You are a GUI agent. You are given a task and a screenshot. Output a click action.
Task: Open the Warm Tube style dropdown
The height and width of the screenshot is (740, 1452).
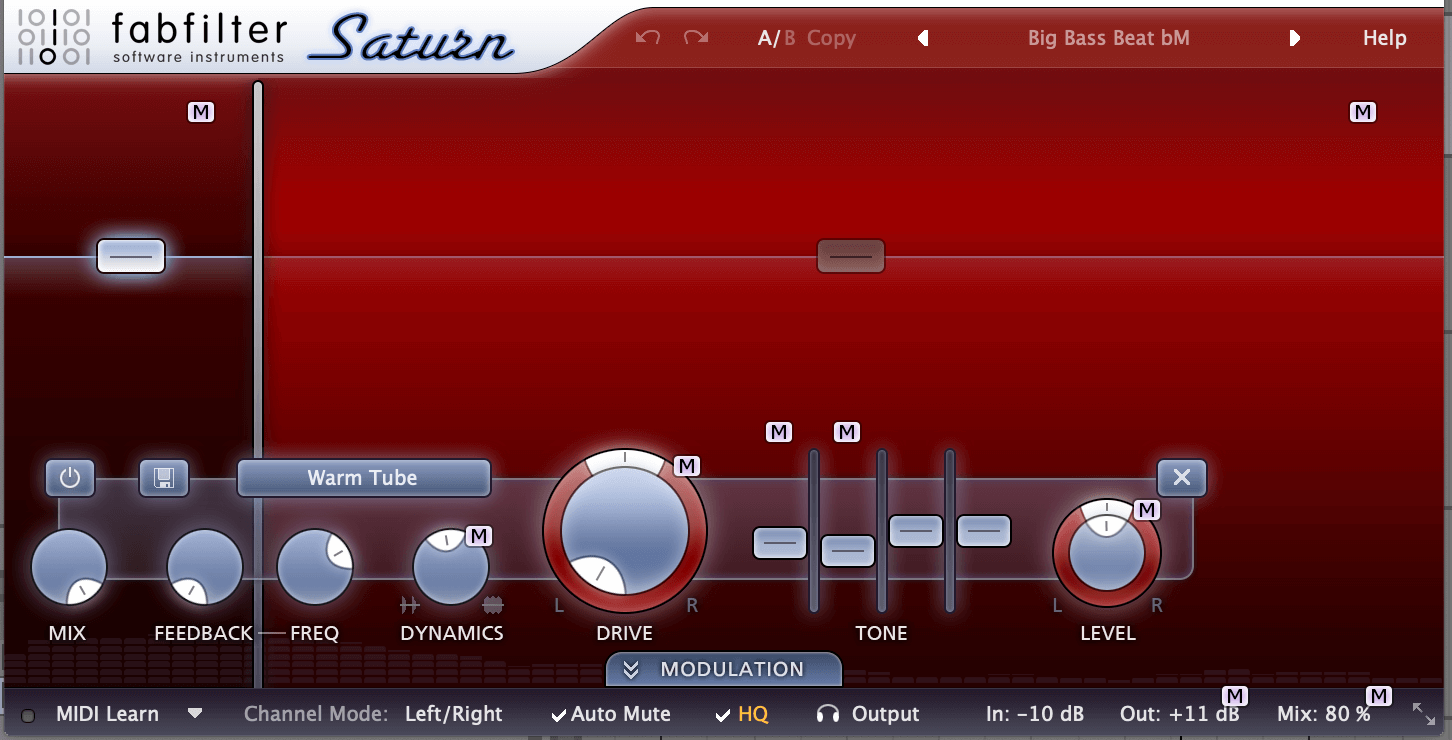coord(364,478)
